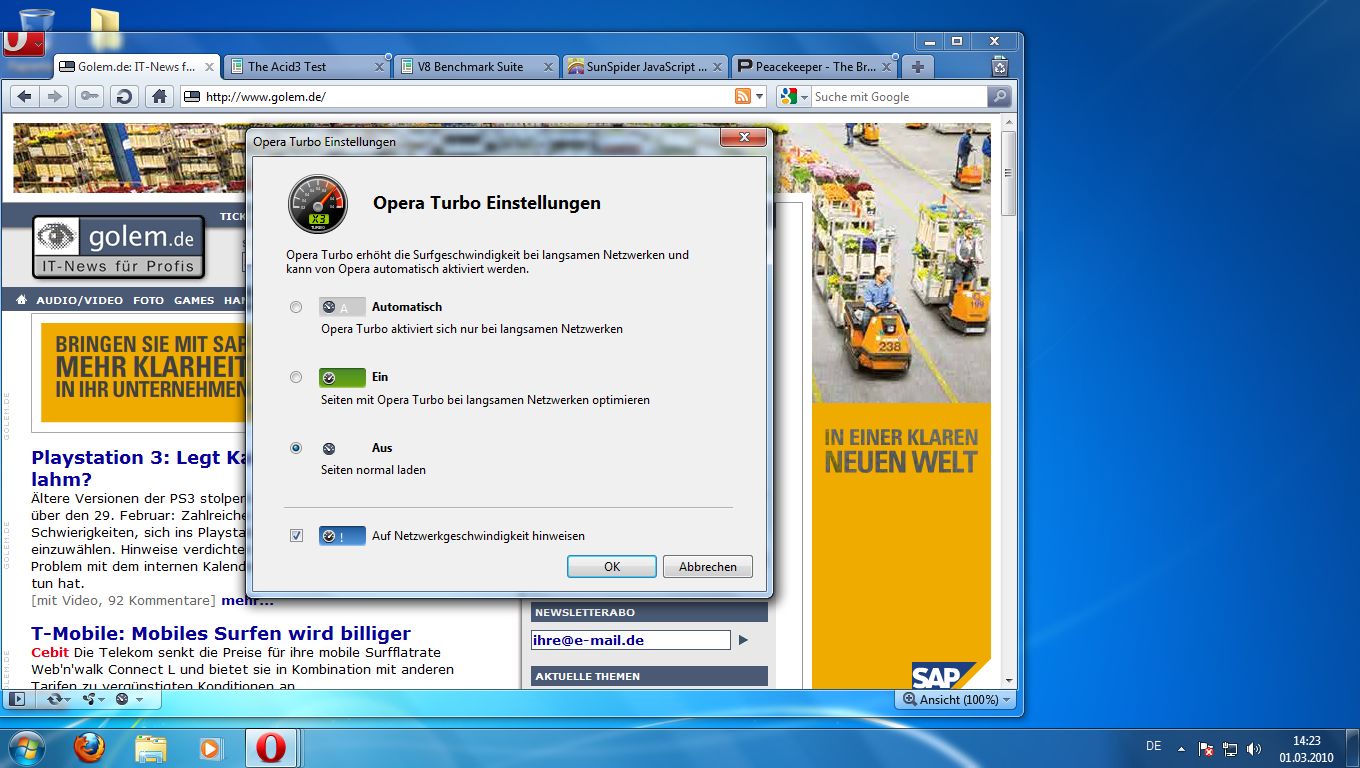Select the Automatisch radio button

[x=296, y=307]
